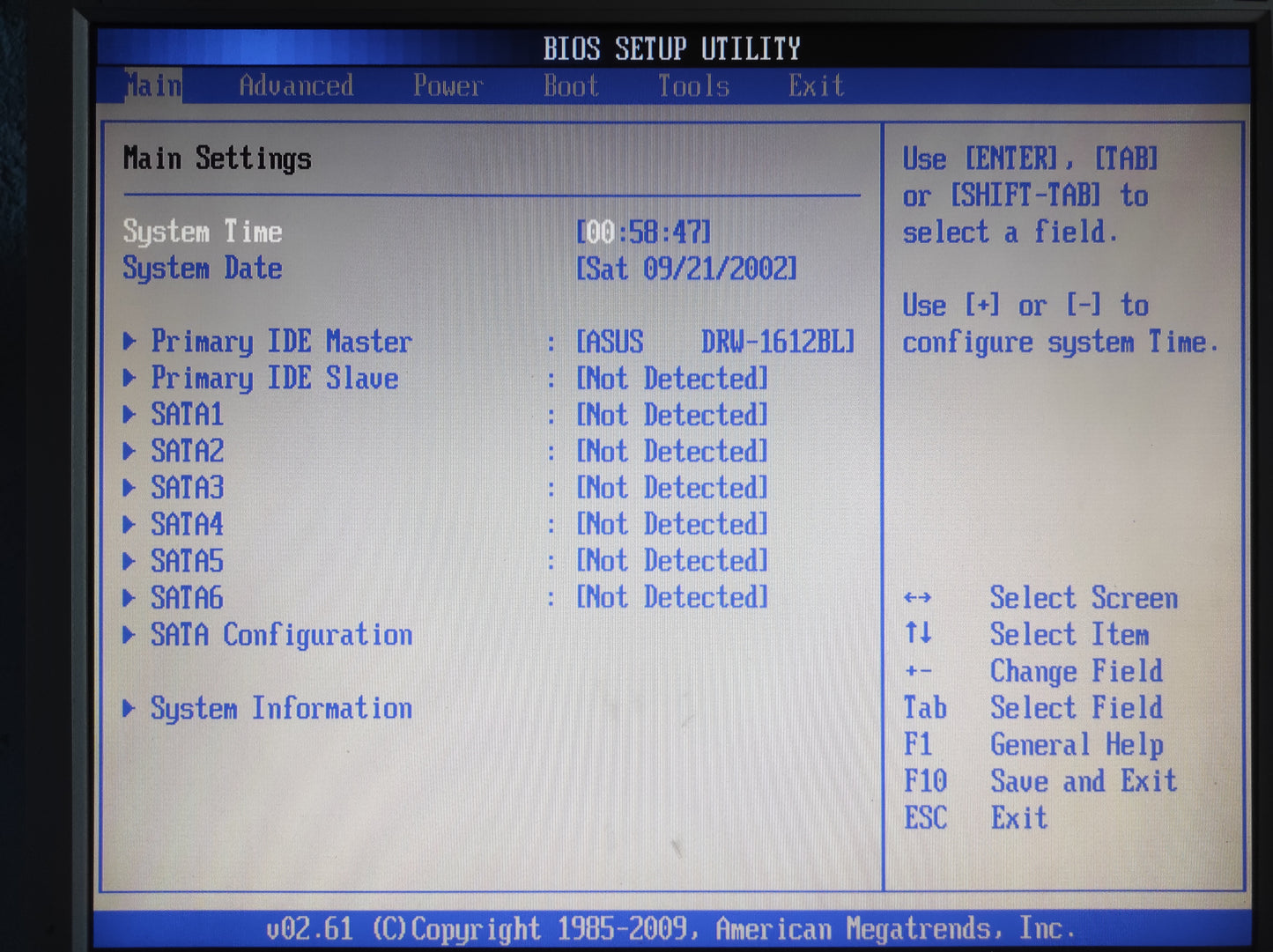Open the SATA5 device entry
The image size is (1273, 952).
[x=187, y=561]
